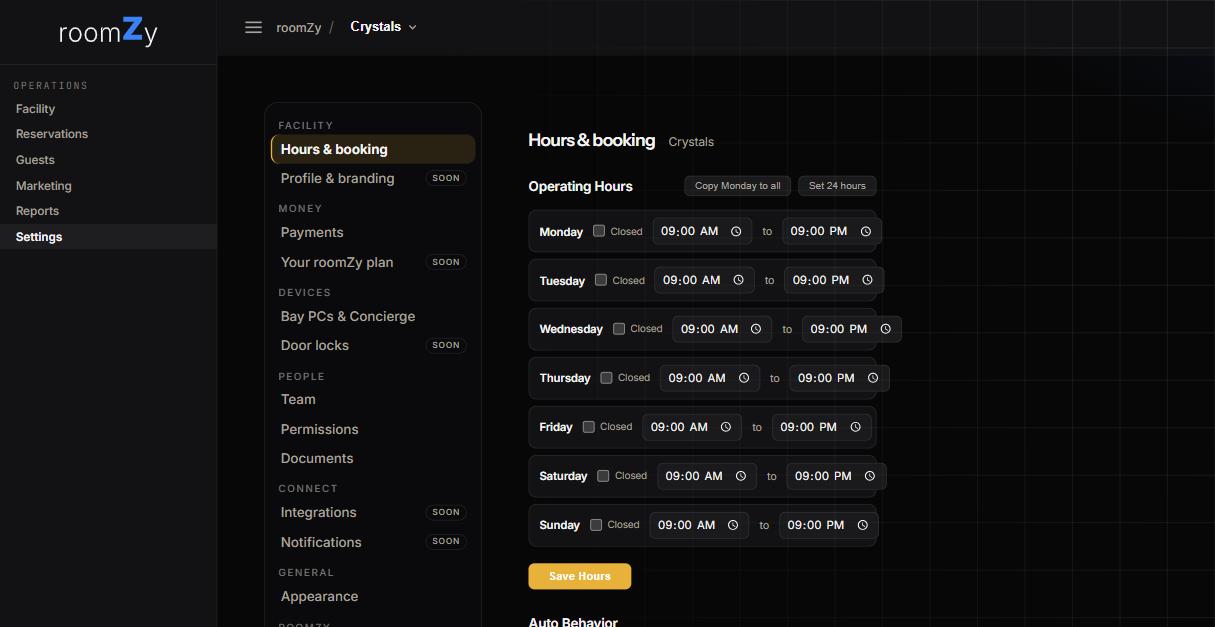Click the Operating Hours heading
The height and width of the screenshot is (627, 1215).
point(581,186)
